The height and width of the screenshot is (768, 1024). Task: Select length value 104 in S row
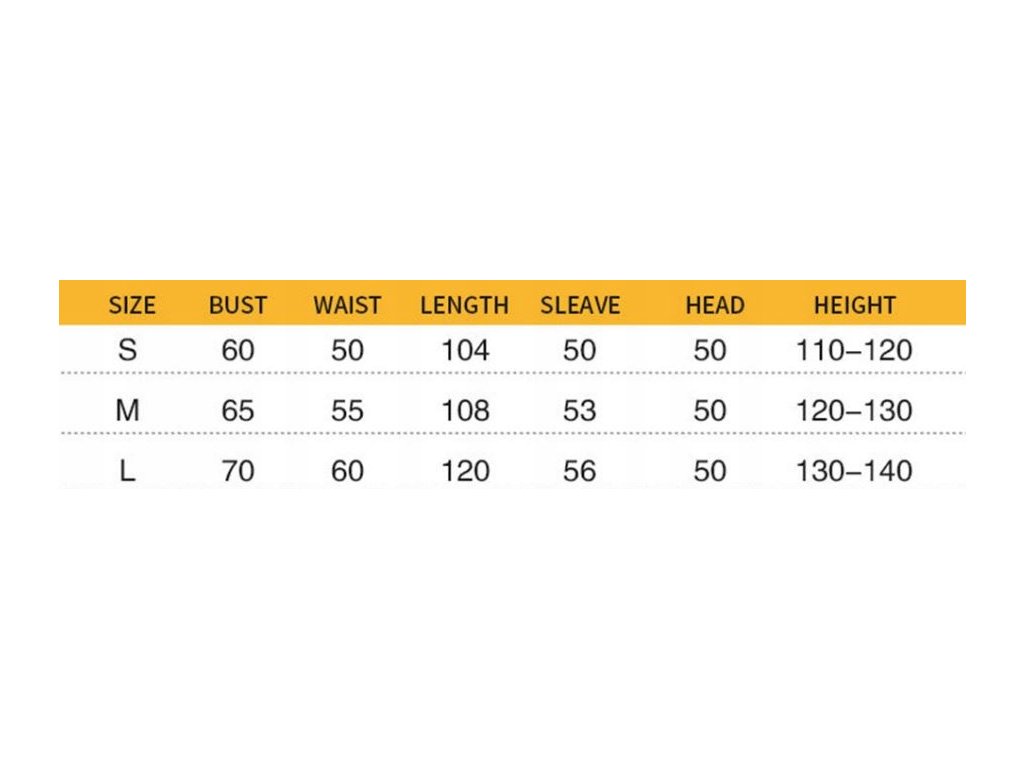(465, 351)
